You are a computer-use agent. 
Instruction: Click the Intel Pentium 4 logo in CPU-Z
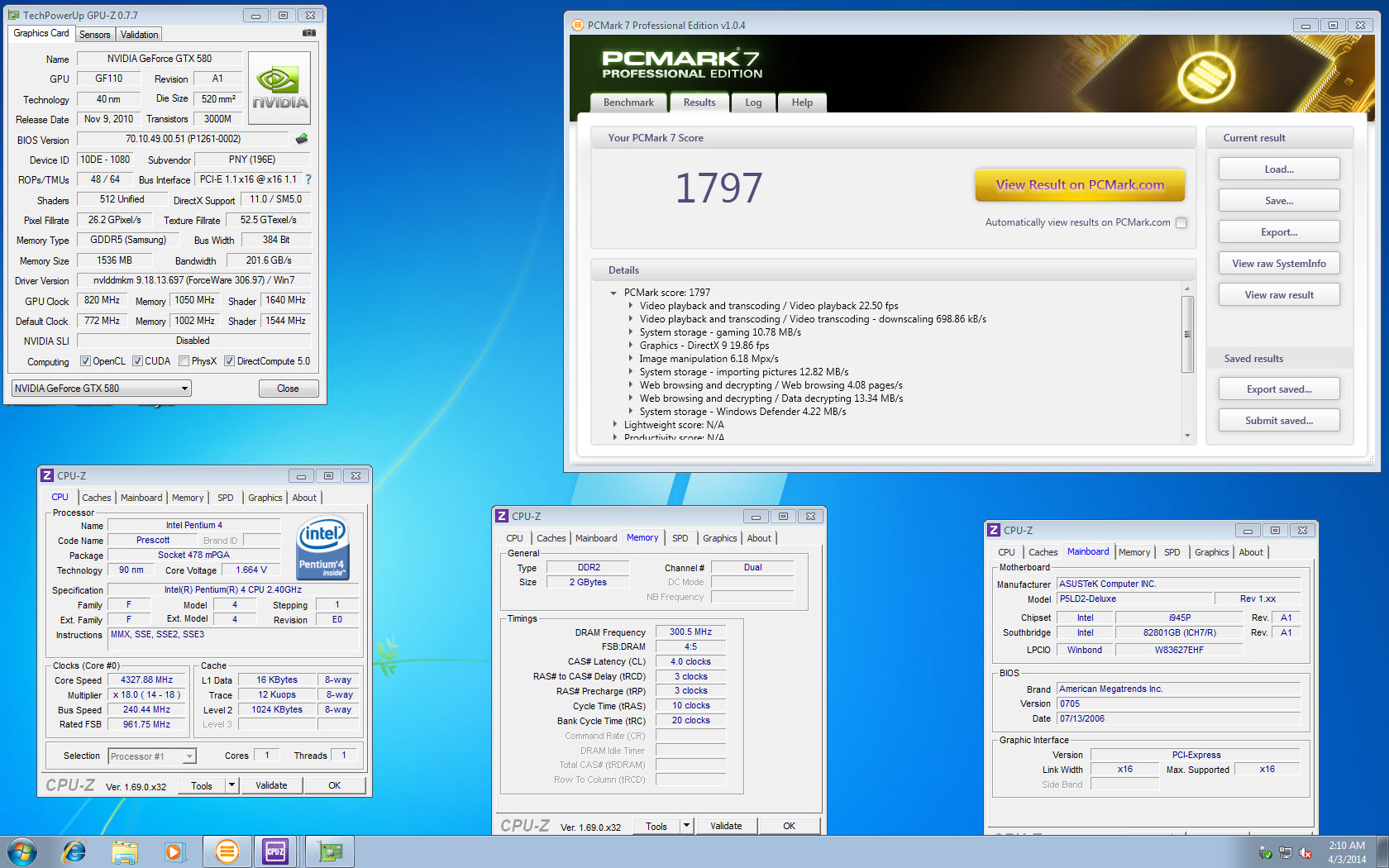pyautogui.click(x=322, y=548)
